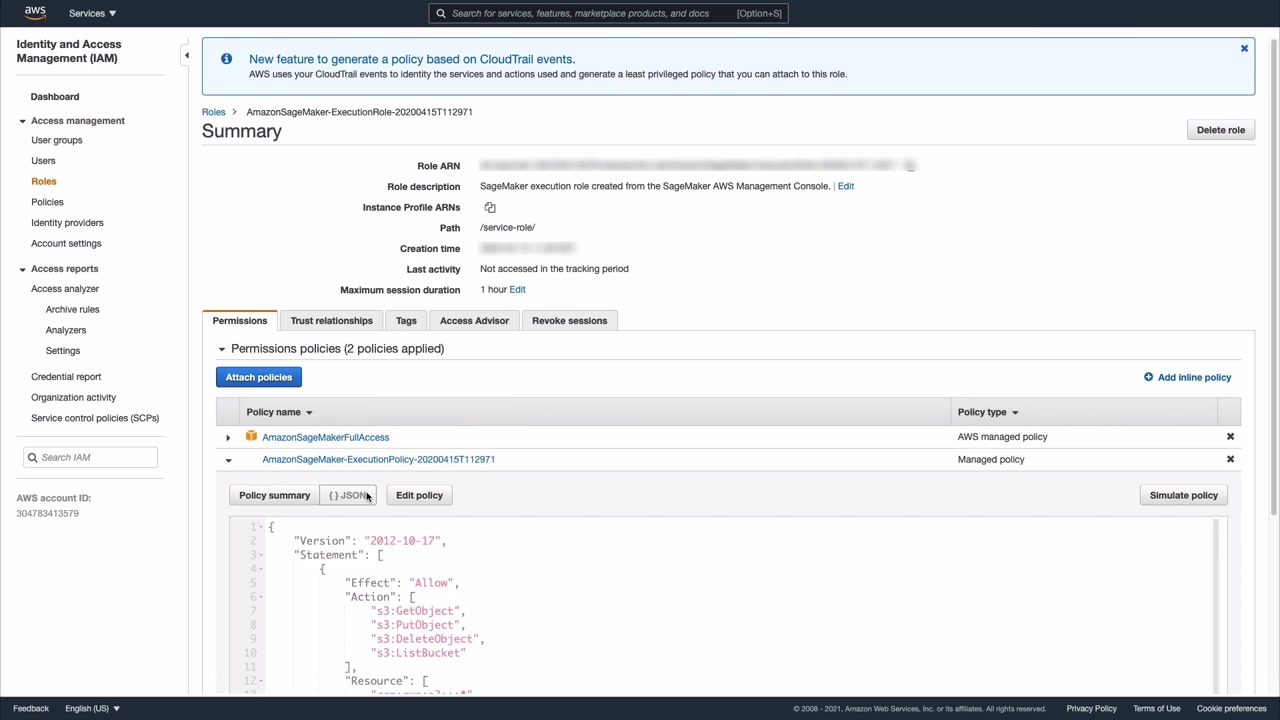
Task: Click into the Search IAM input field
Action: click(x=91, y=457)
